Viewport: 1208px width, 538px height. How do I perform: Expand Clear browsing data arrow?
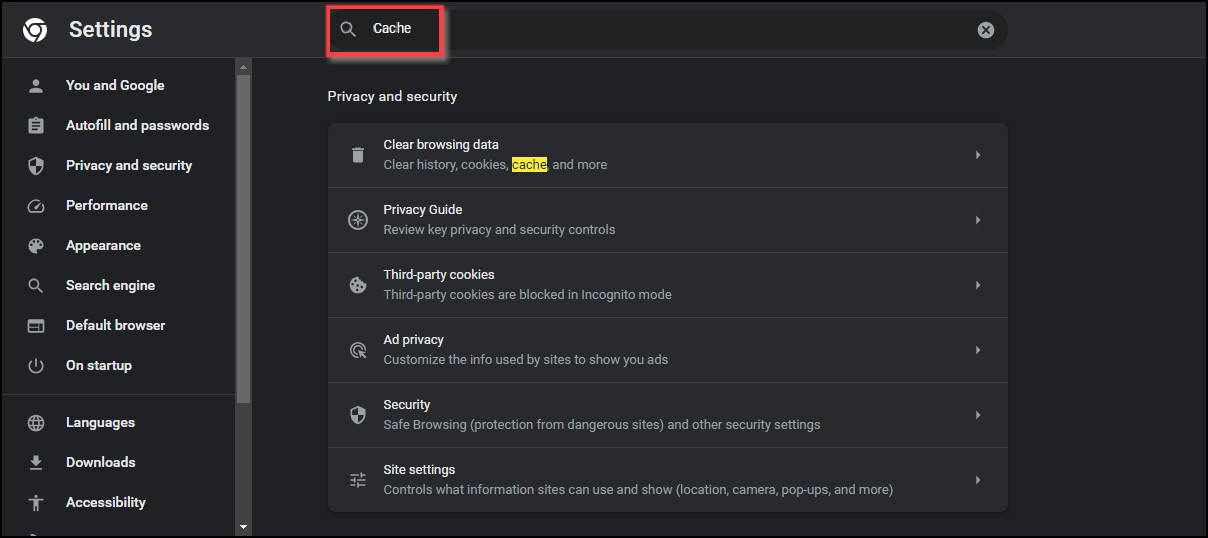click(x=977, y=155)
